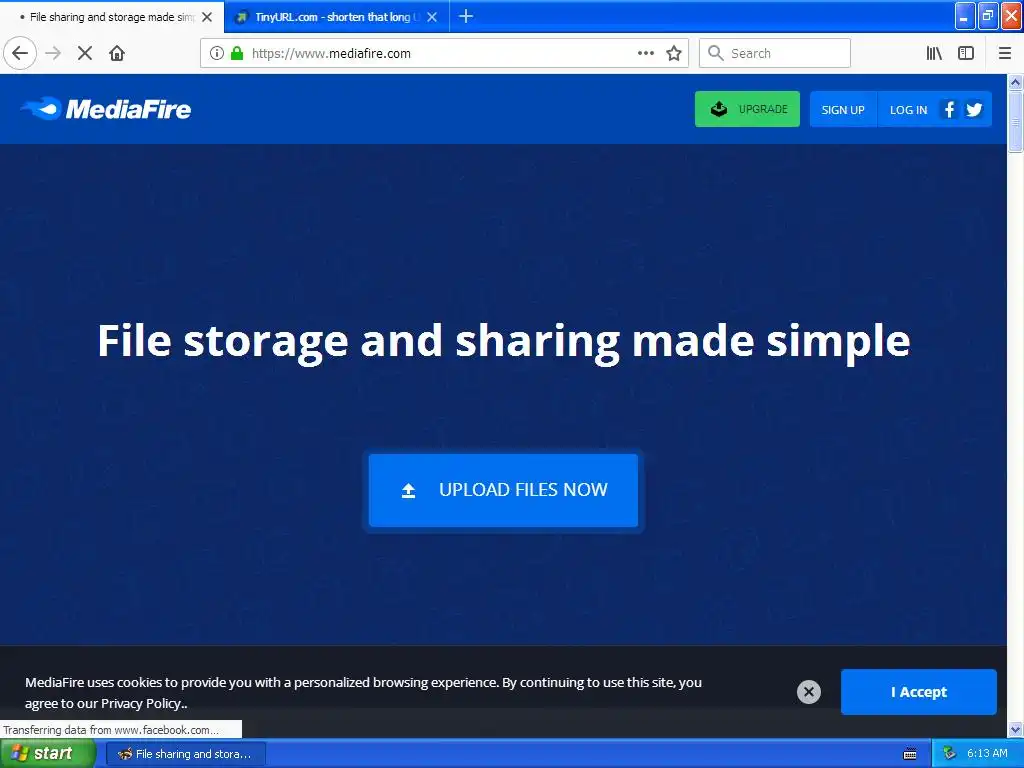Viewport: 1024px width, 768px height.
Task: Click the vertical scrollbar thumb
Action: 1015,121
